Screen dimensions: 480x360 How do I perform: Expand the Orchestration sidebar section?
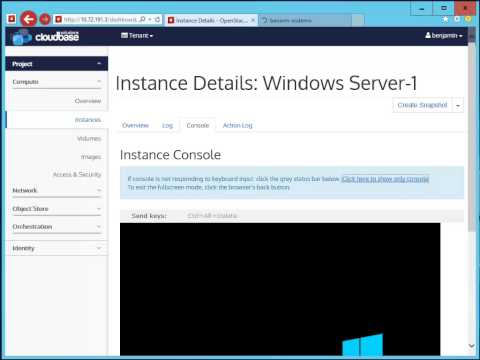pyautogui.click(x=57, y=227)
